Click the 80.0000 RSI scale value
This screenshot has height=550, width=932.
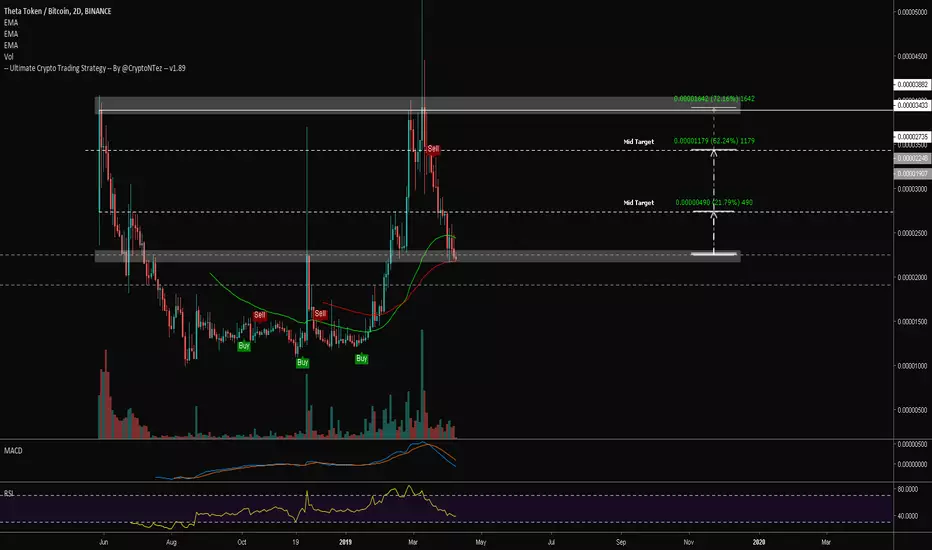point(908,489)
